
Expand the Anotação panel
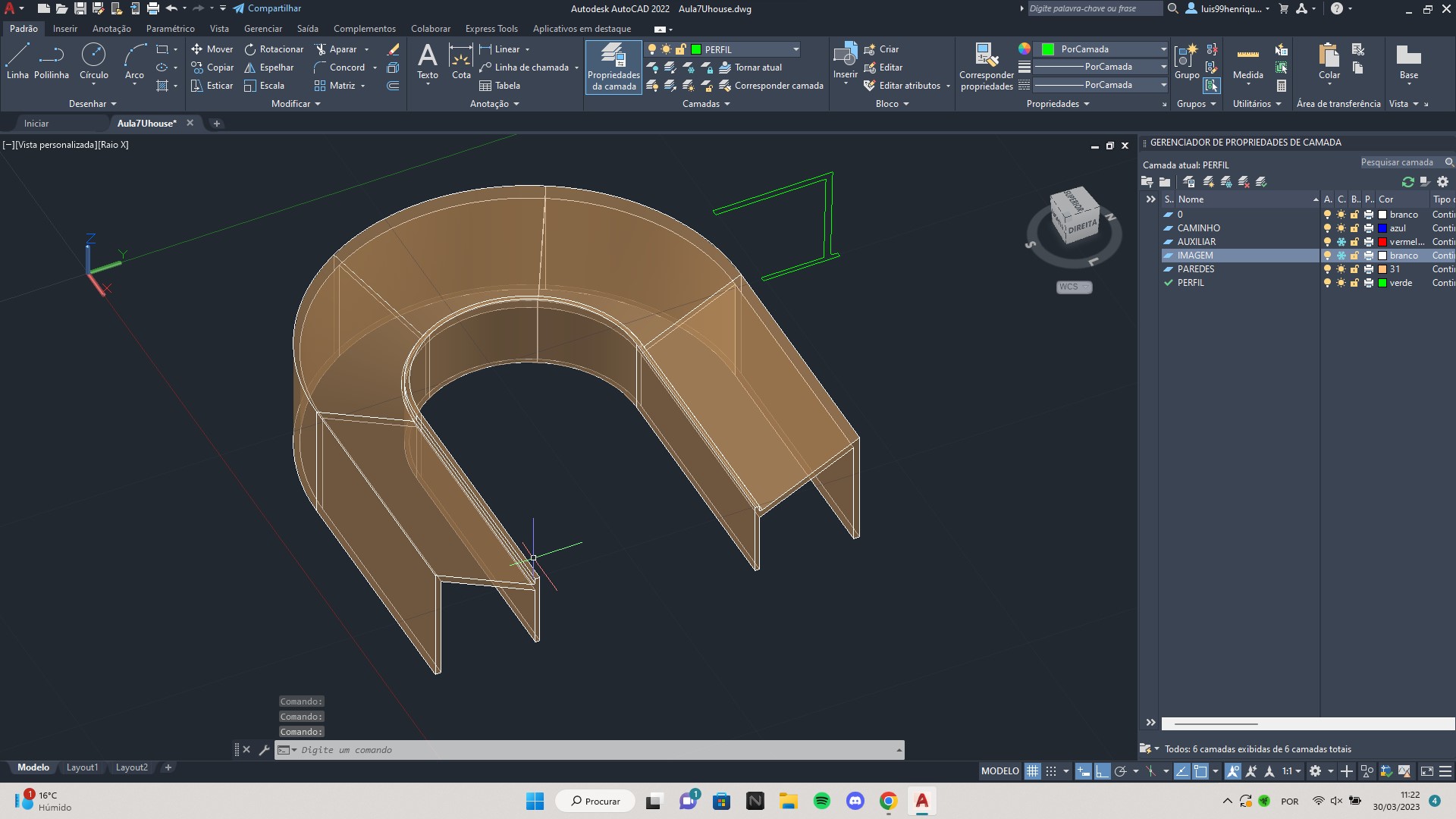click(494, 104)
